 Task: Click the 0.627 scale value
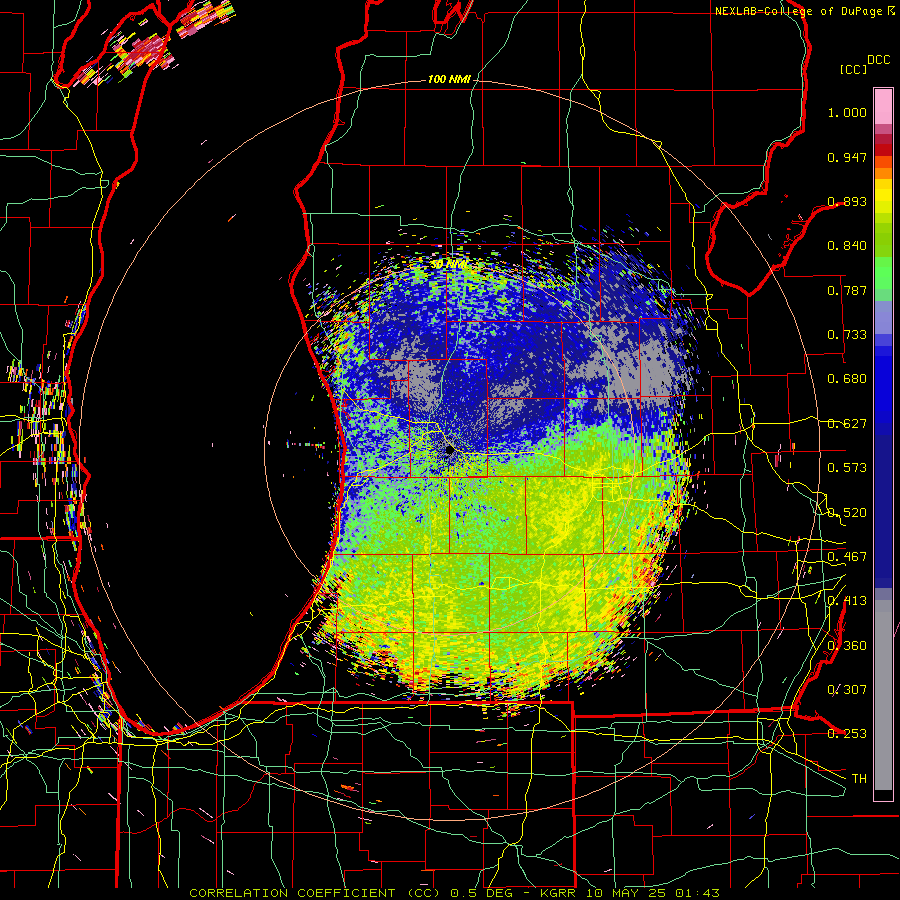847,424
